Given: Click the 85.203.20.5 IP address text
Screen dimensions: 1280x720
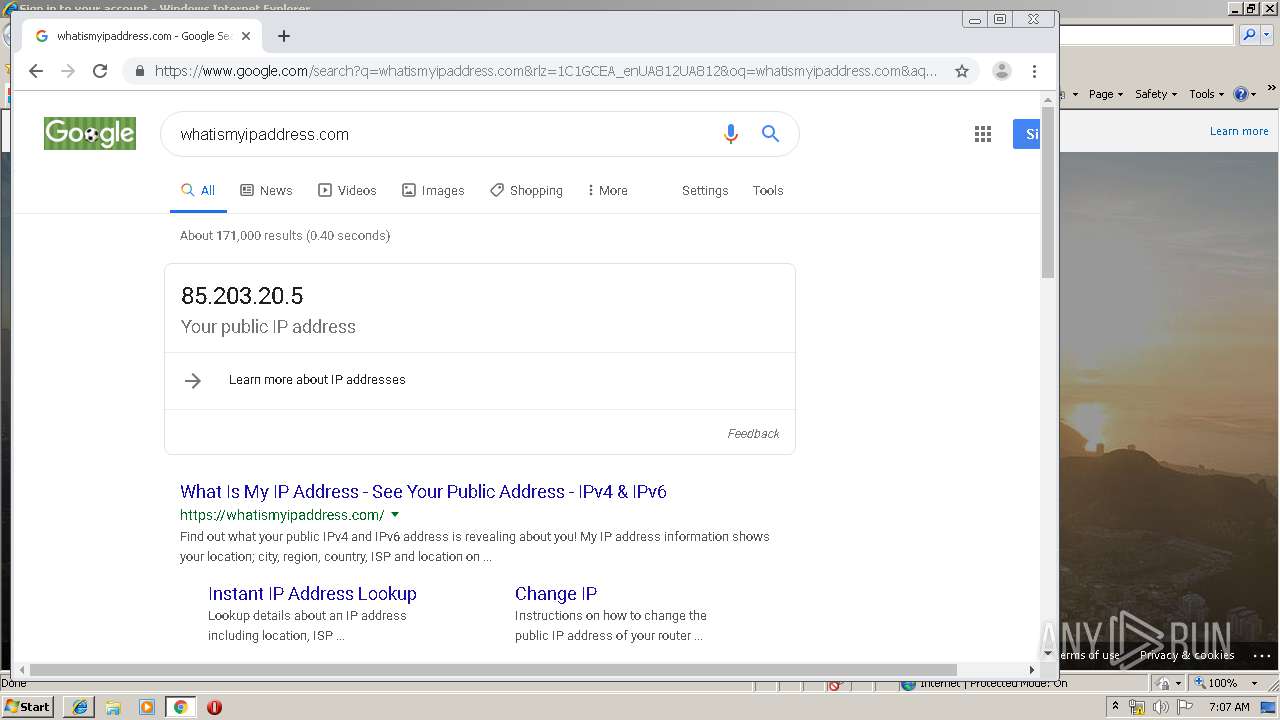Looking at the screenshot, I should pyautogui.click(x=242, y=296).
